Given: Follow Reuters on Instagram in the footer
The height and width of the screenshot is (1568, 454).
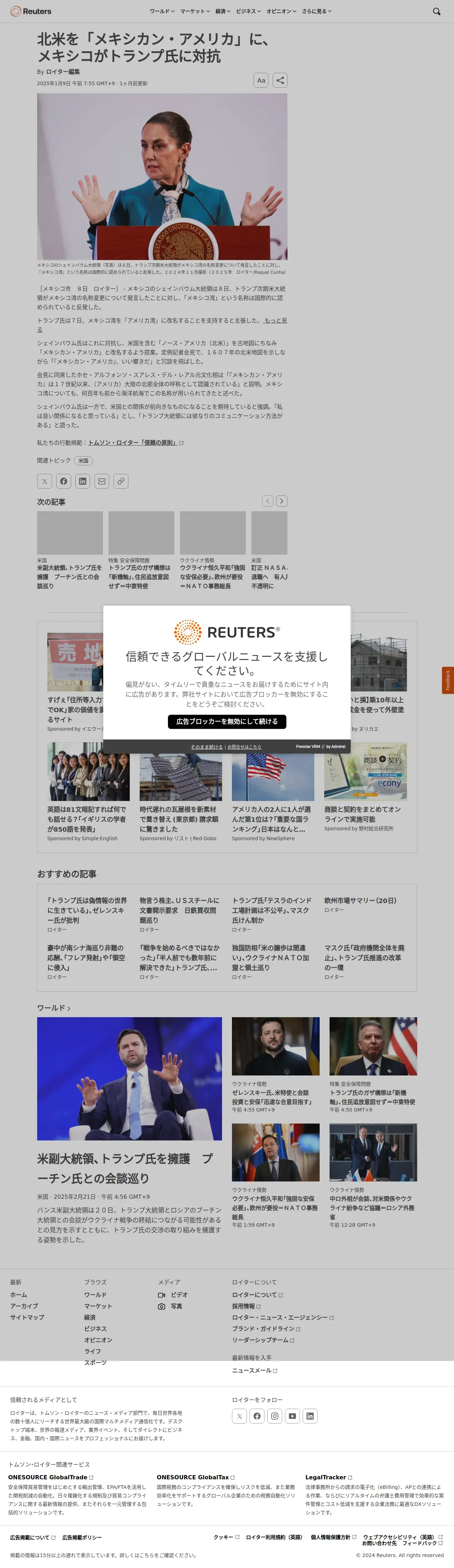Looking at the screenshot, I should (x=275, y=1416).
